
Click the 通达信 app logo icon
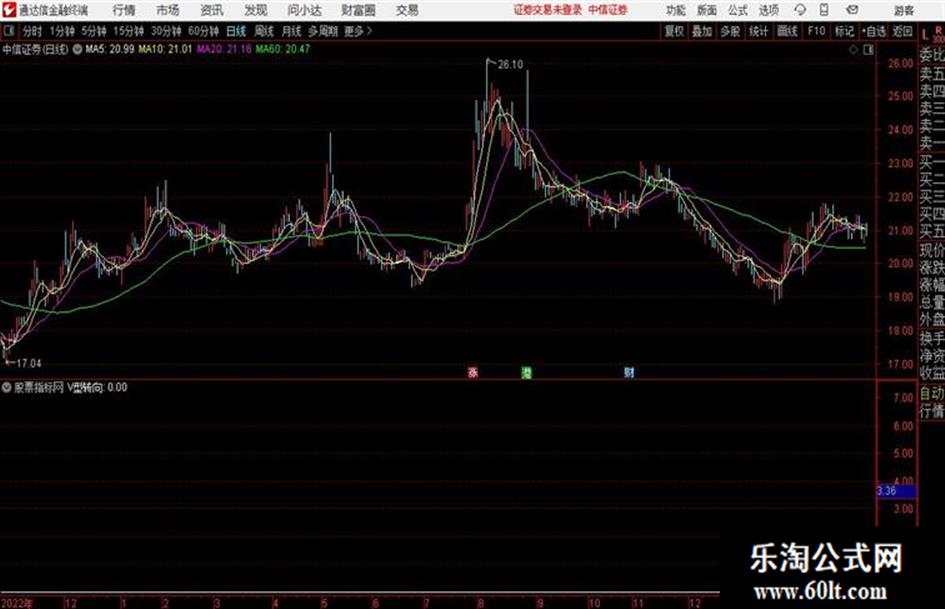8,10
